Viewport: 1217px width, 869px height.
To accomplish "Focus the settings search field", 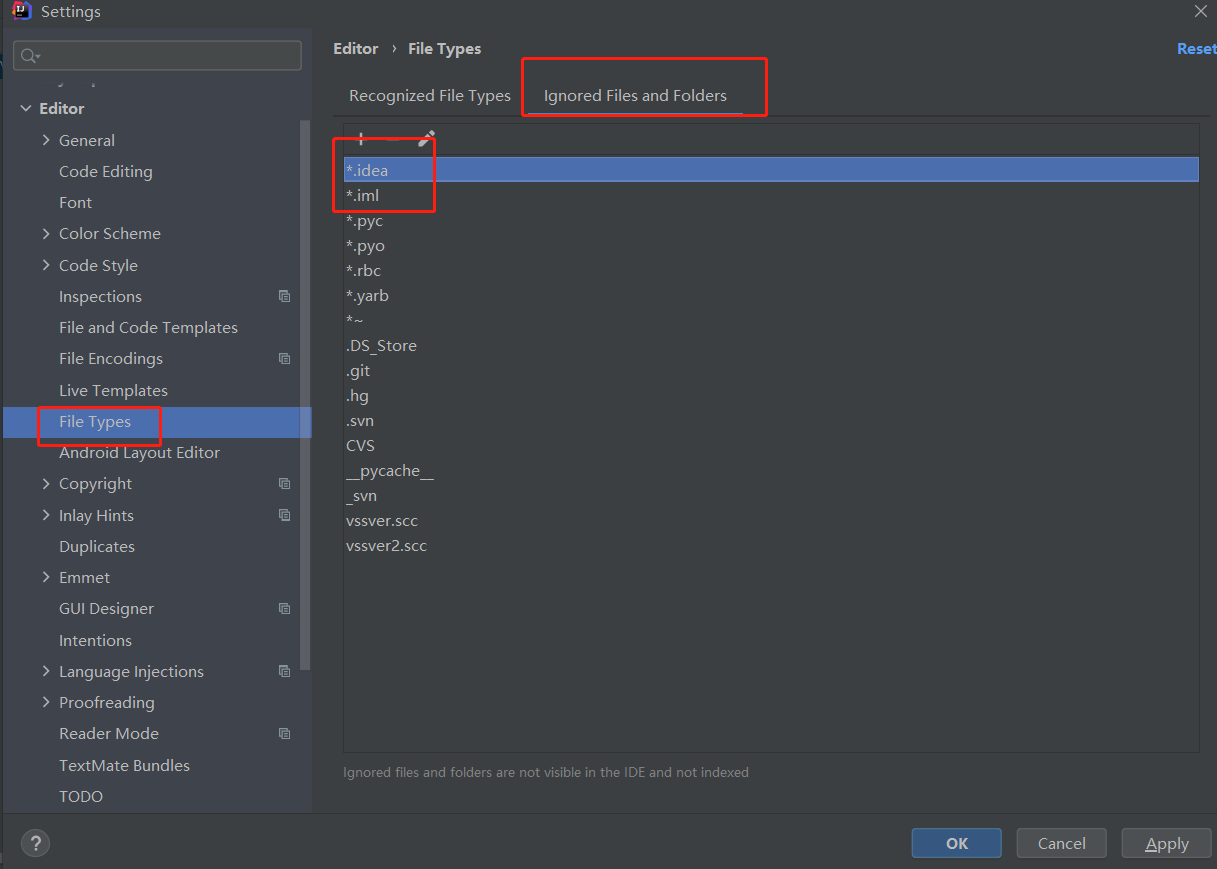I will [158, 56].
